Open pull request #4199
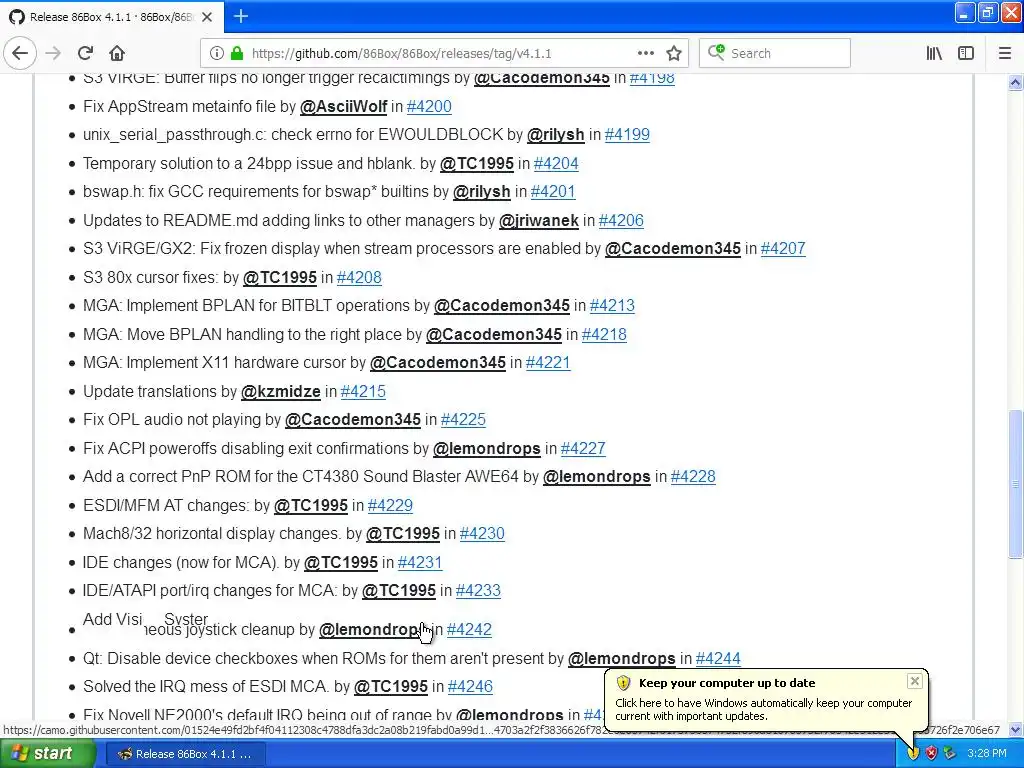 pyautogui.click(x=627, y=135)
